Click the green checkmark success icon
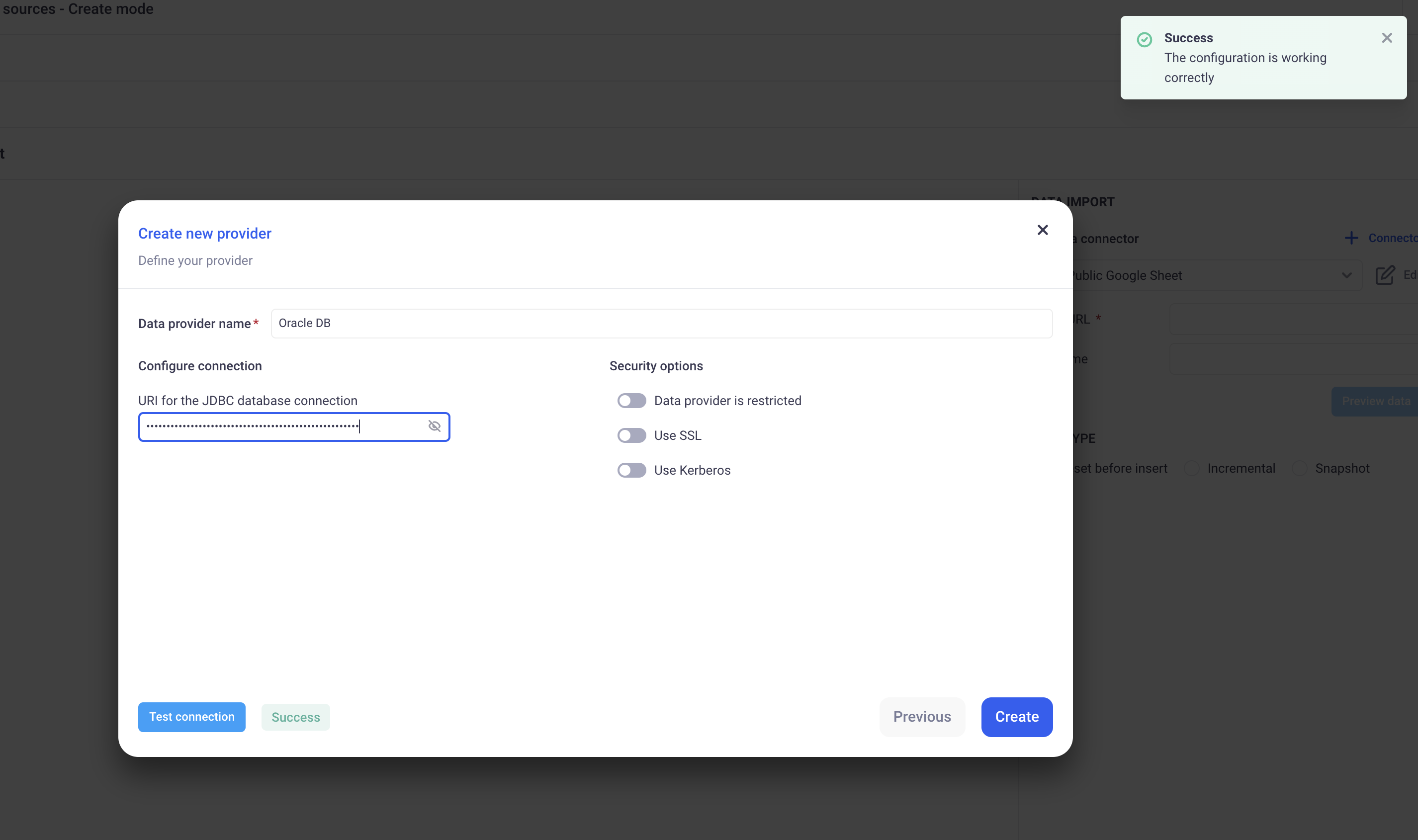This screenshot has height=840, width=1418. 1144,39
